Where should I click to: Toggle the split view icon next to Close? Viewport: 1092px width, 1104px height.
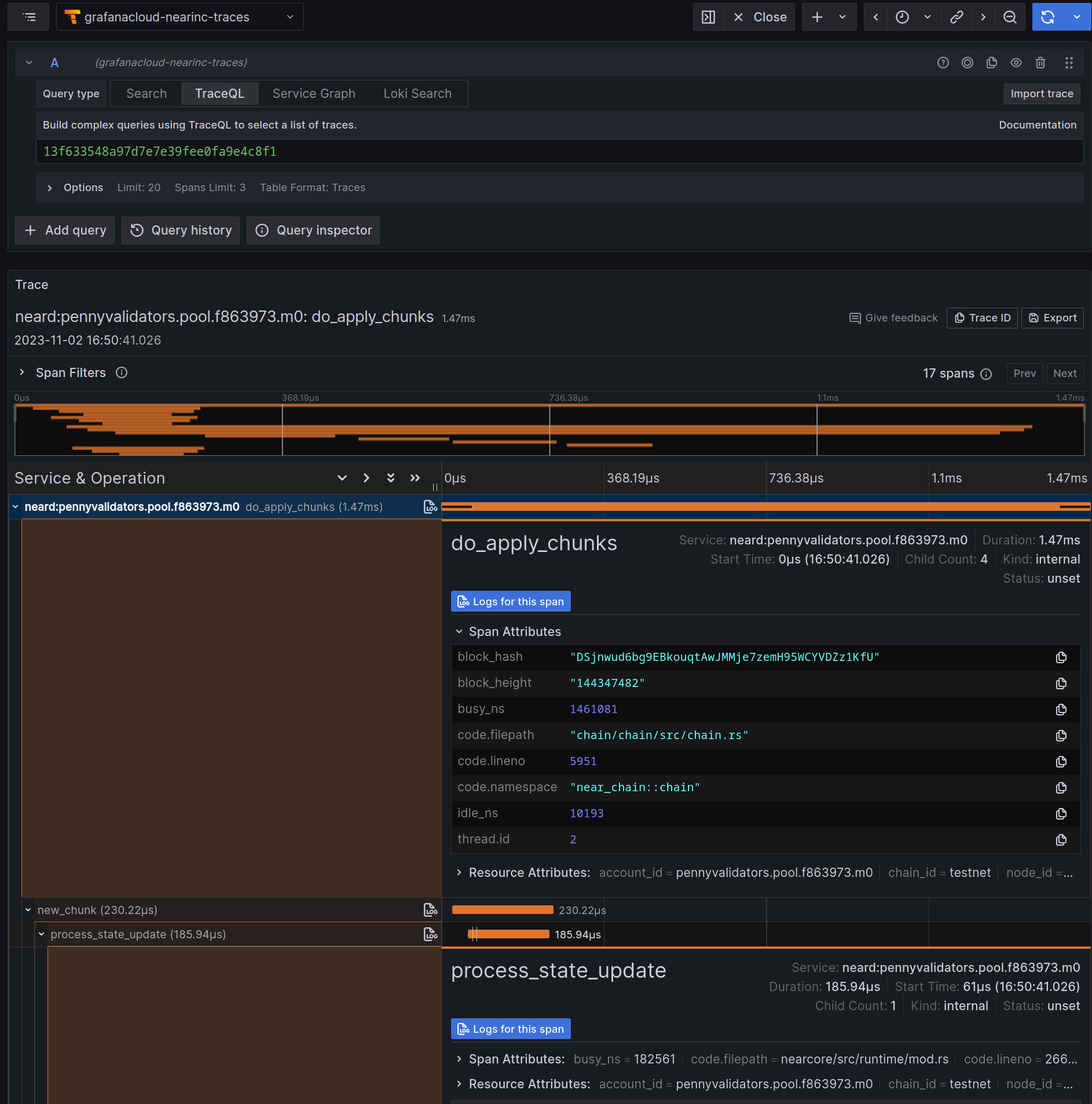[x=708, y=17]
